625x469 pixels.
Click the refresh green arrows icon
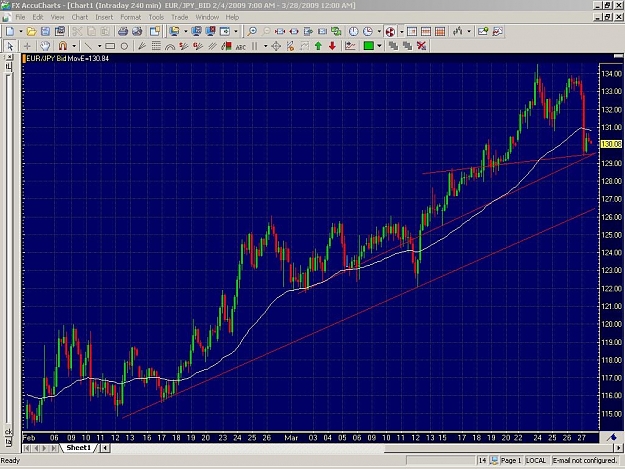336,31
